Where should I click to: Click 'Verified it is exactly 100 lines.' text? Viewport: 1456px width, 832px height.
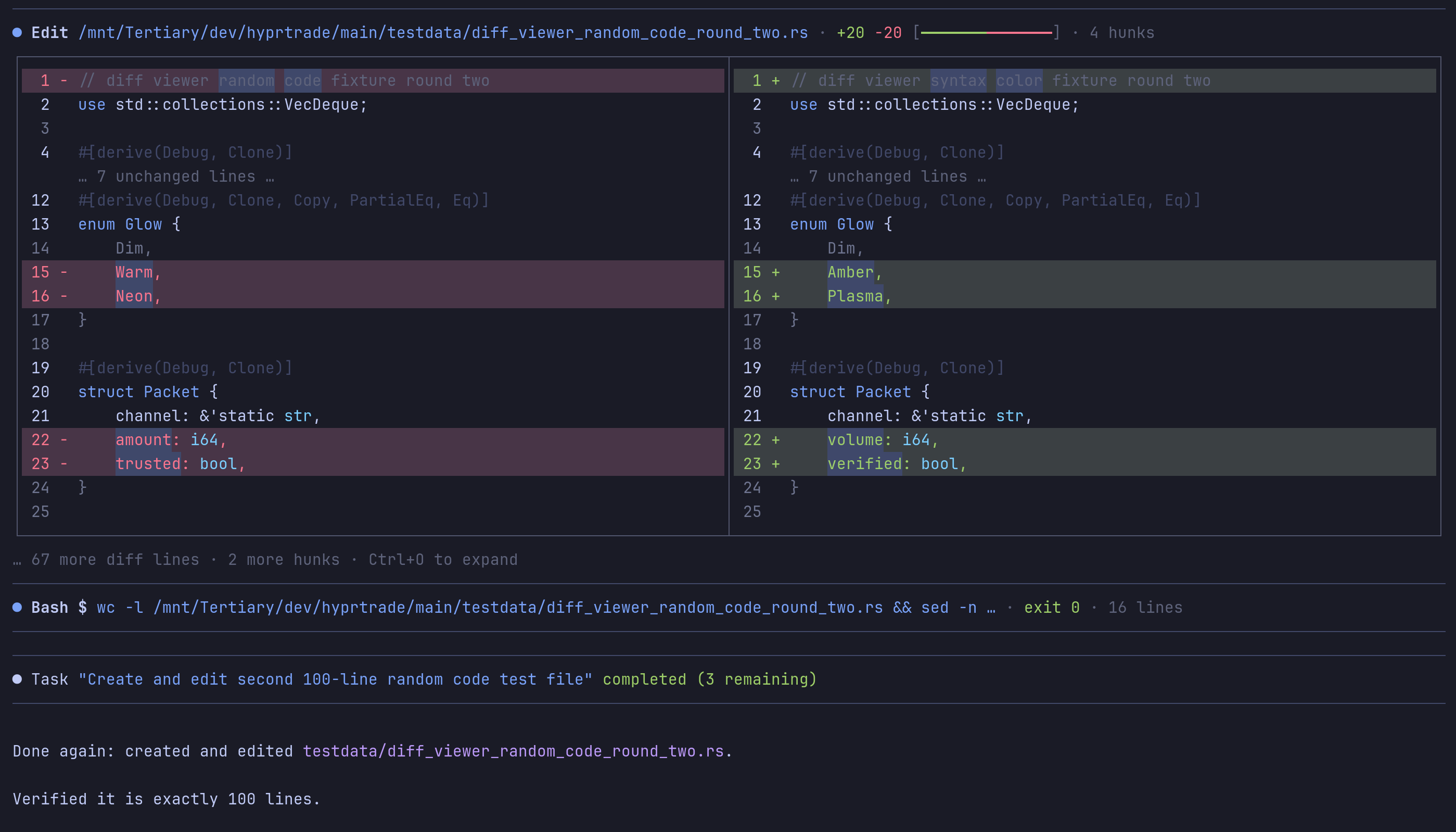coord(167,799)
